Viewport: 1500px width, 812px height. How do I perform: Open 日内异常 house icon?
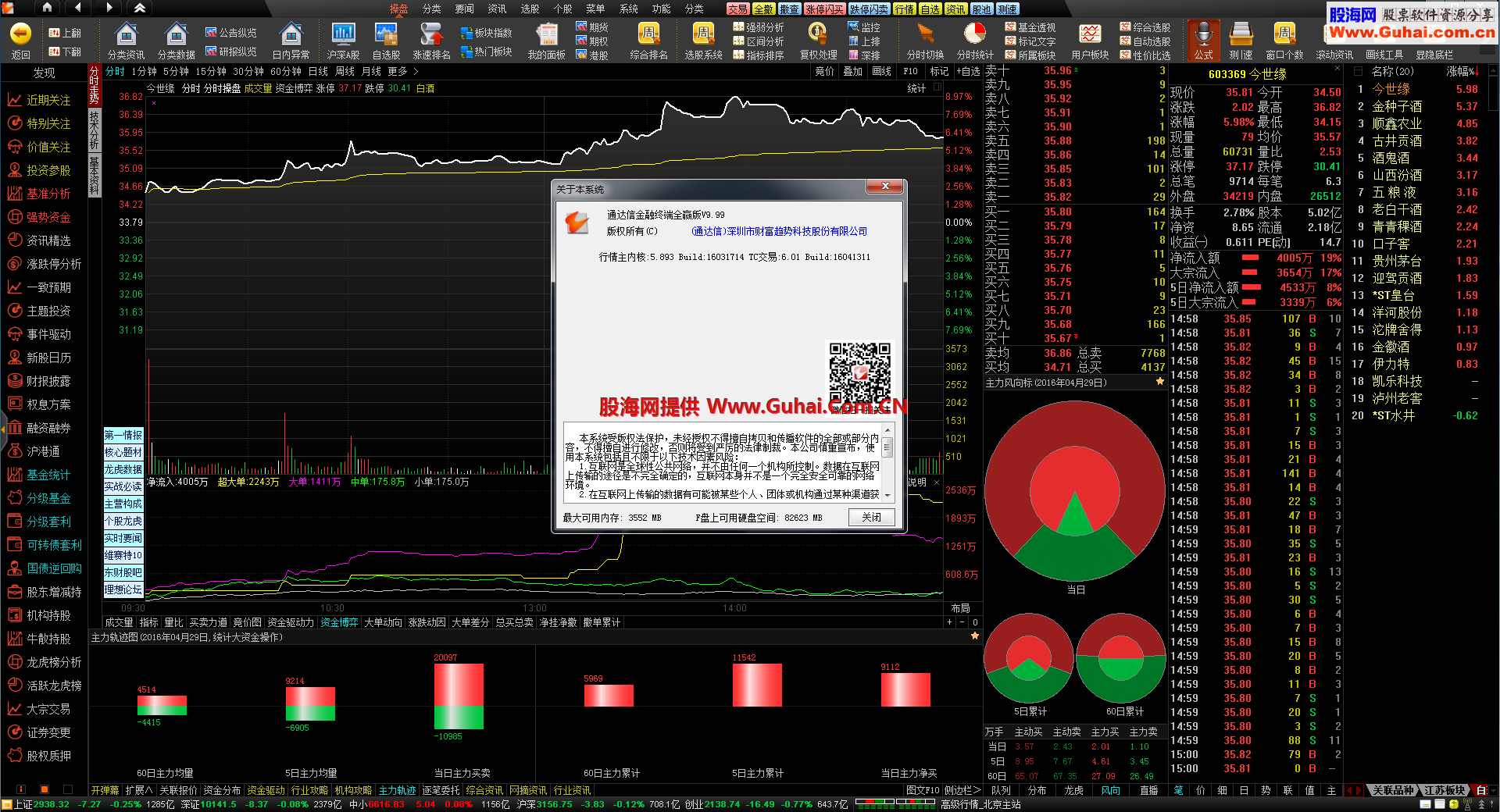(291, 34)
